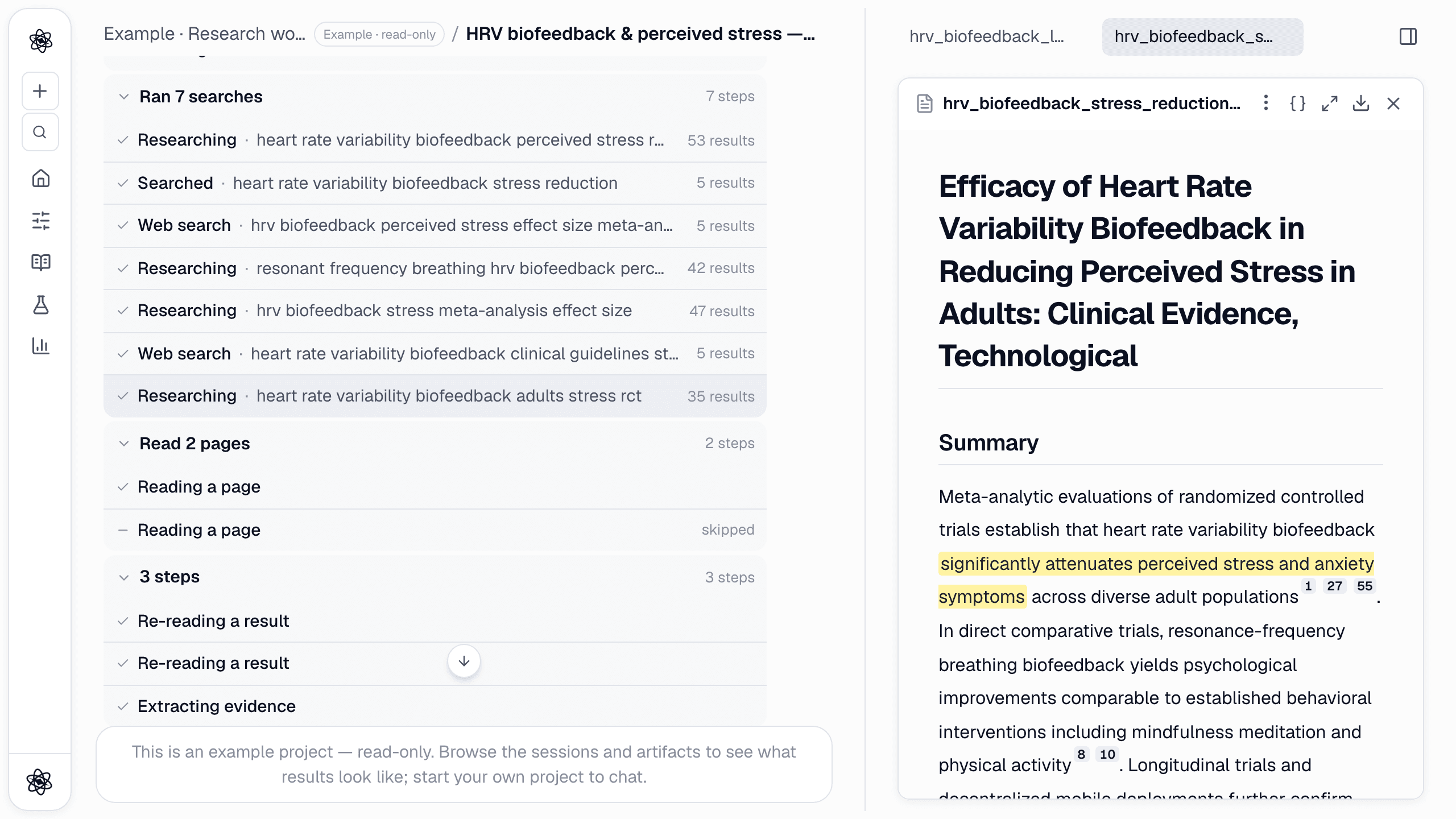Image resolution: width=1456 pixels, height=819 pixels.
Task: Open the Example · Research wo... breadcrumb
Action: [204, 34]
